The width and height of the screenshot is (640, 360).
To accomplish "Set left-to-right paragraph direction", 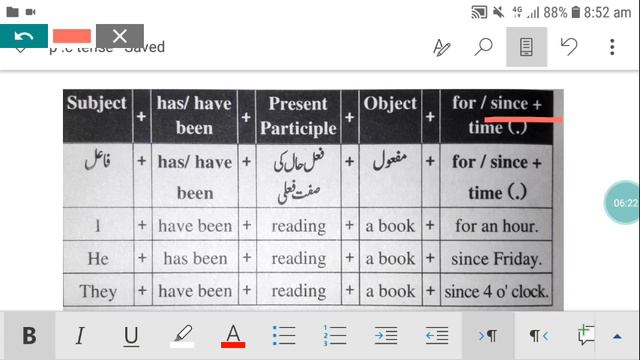I will pos(488,336).
